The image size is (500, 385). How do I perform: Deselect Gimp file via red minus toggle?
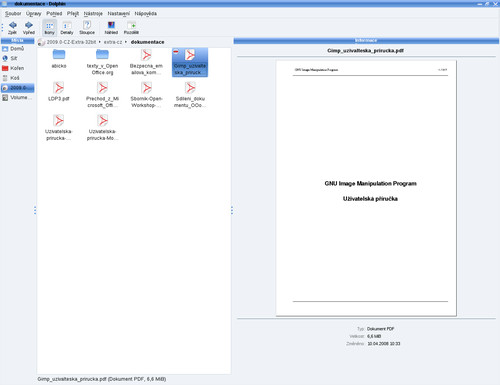176,51
